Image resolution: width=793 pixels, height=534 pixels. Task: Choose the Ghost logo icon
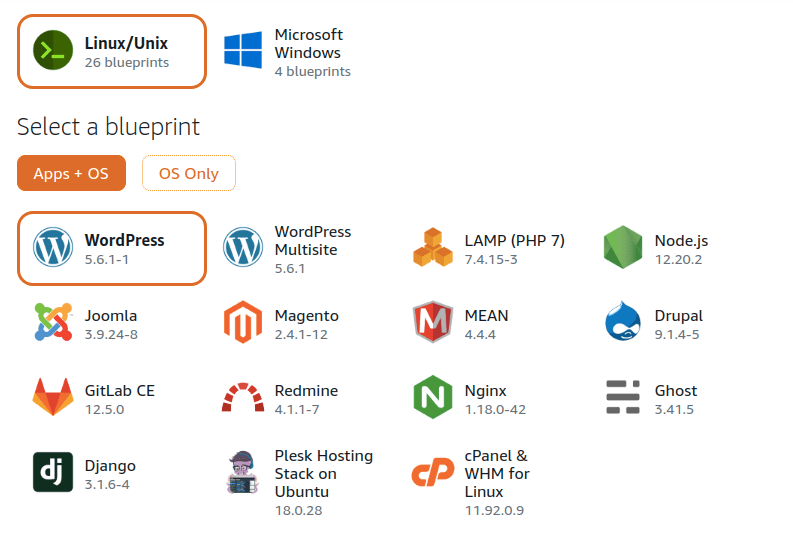point(623,397)
